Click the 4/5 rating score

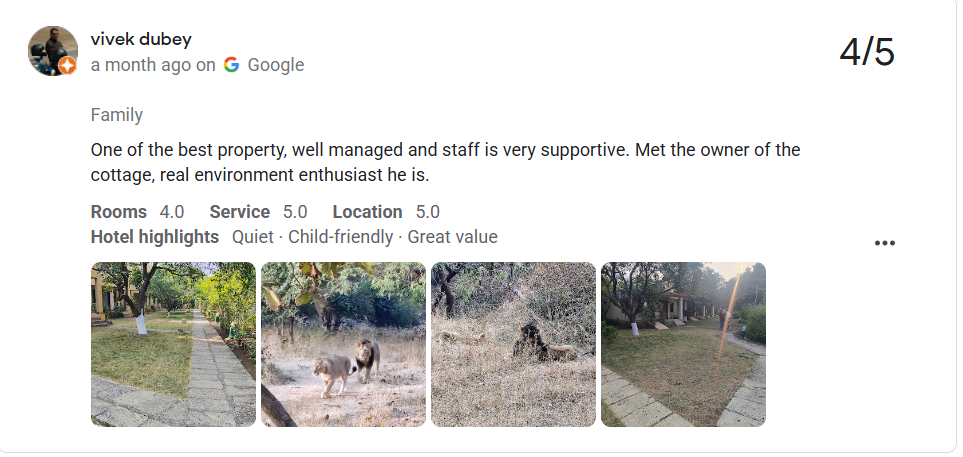(867, 52)
